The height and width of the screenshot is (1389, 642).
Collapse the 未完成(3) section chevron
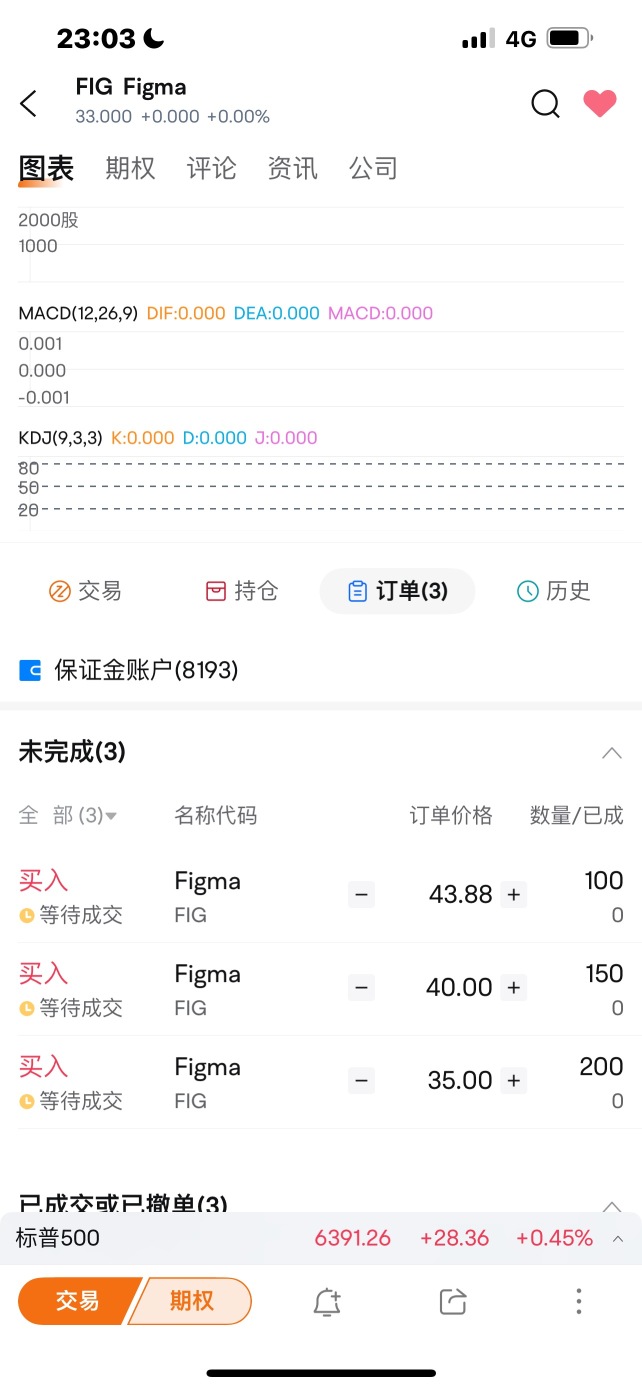[612, 753]
